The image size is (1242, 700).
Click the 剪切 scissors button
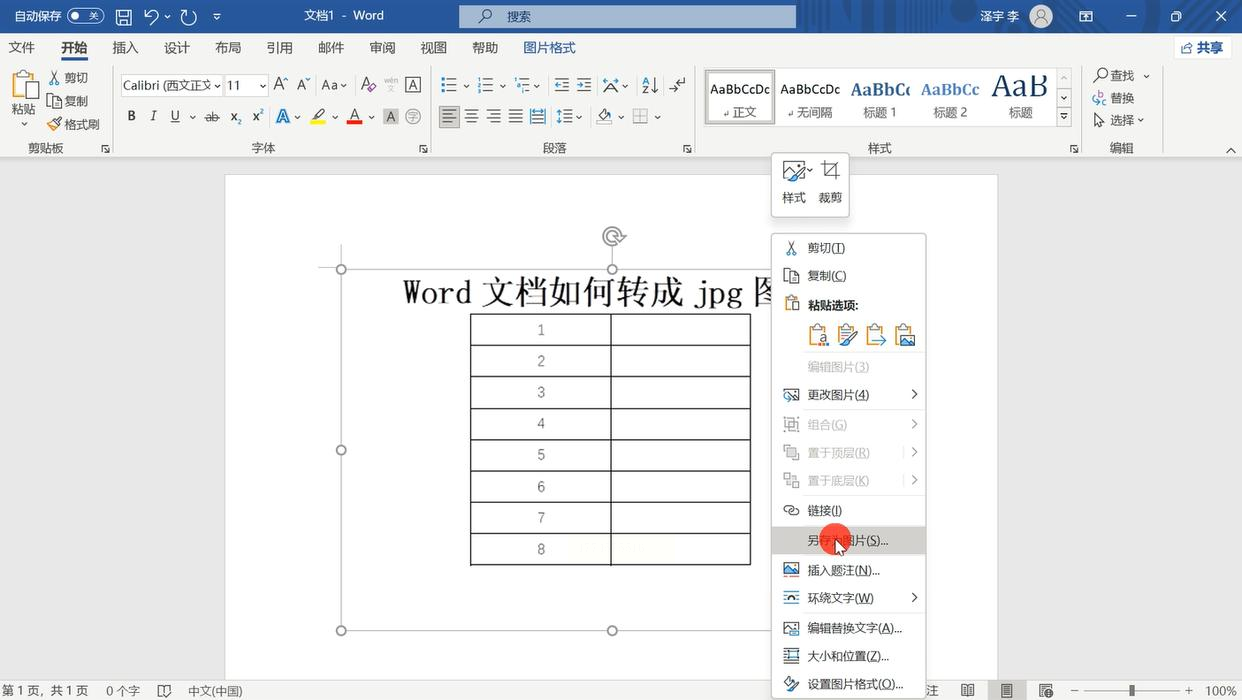pyautogui.click(x=68, y=78)
